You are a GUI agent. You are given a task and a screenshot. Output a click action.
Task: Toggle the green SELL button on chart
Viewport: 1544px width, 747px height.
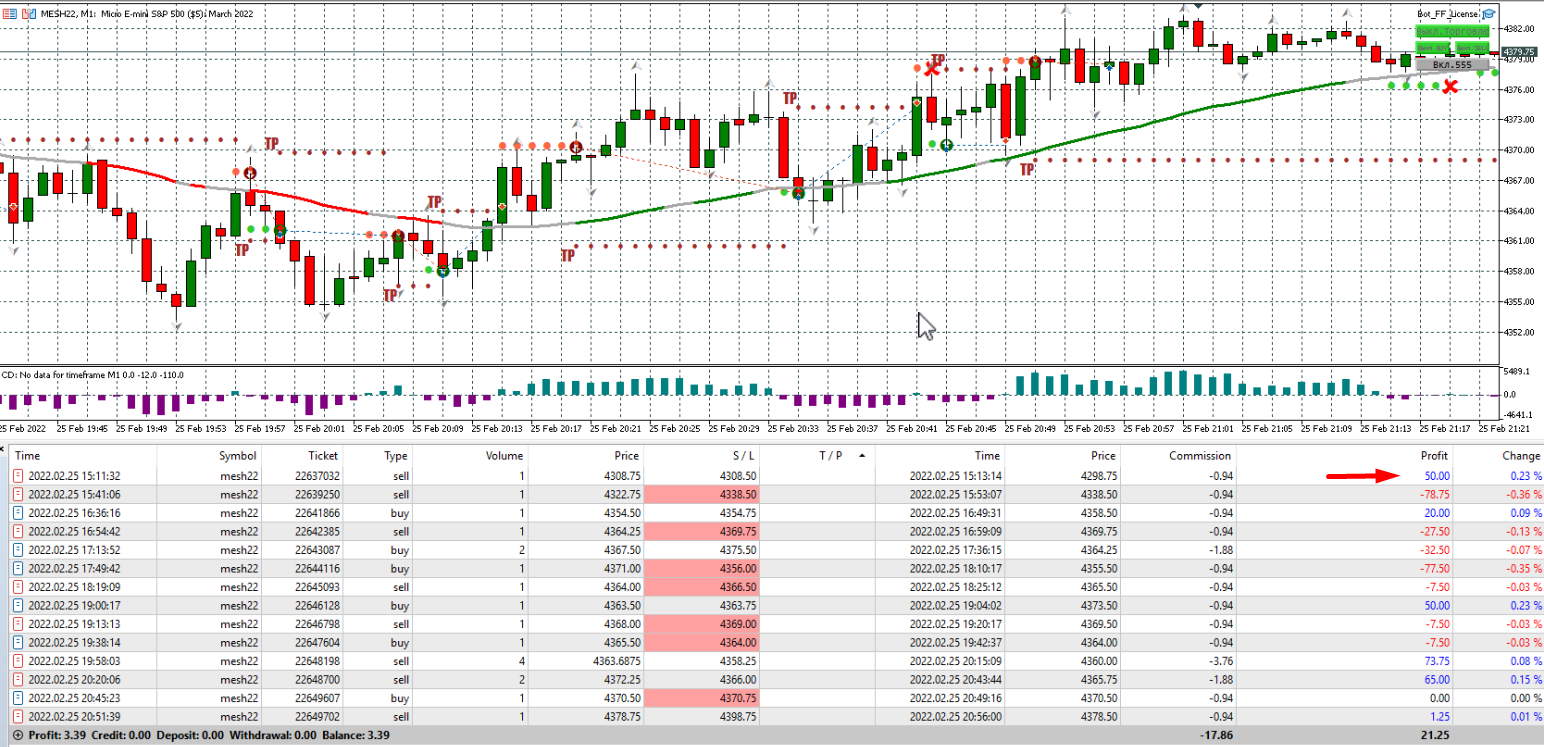coord(1471,48)
